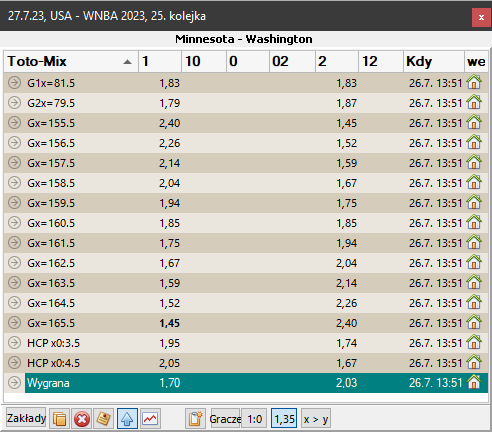The height and width of the screenshot is (432, 492).
Task: Click the home icon in the Gx=159.5 row
Action: pos(474,202)
